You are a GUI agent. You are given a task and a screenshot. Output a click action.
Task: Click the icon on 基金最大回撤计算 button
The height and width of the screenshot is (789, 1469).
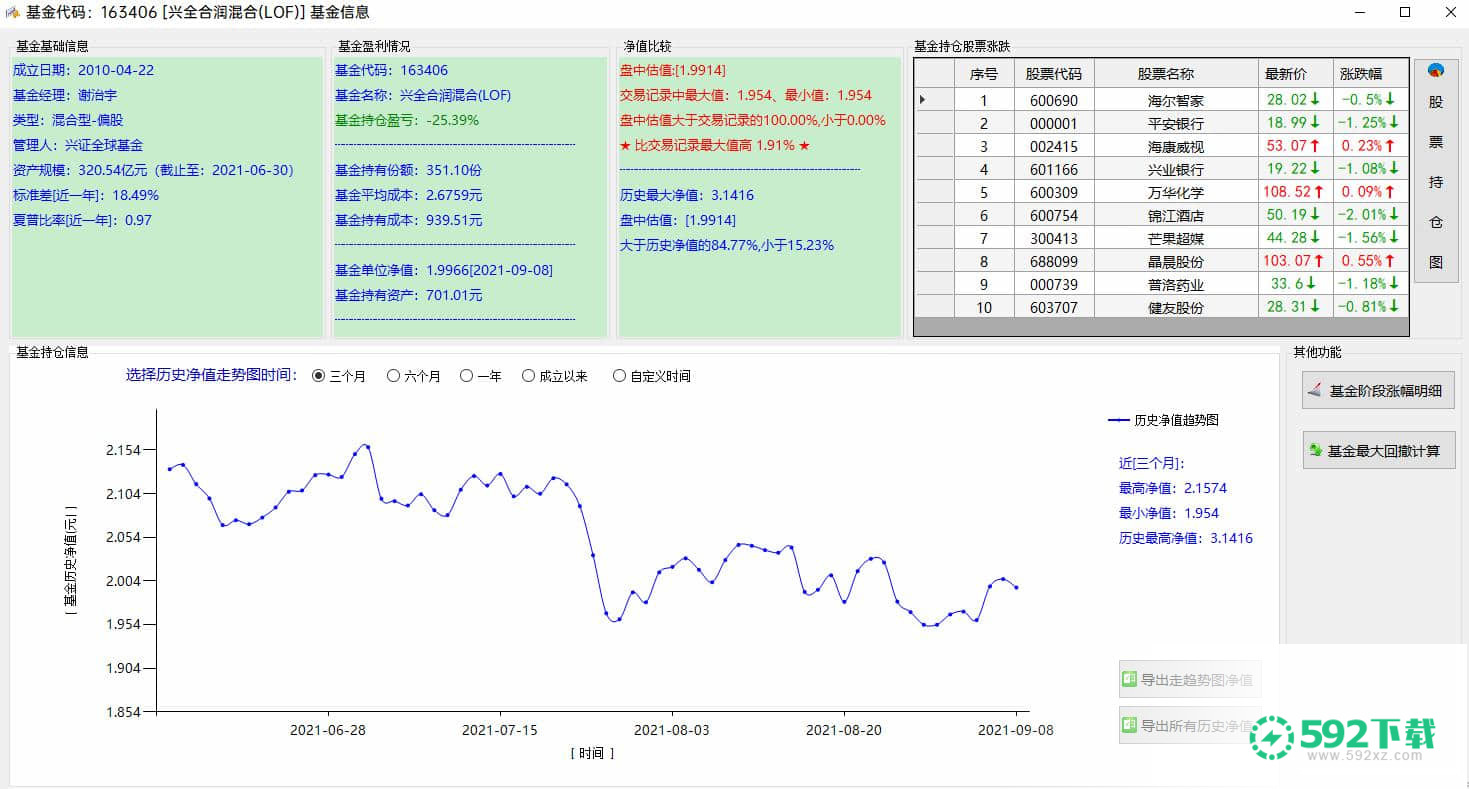1316,451
